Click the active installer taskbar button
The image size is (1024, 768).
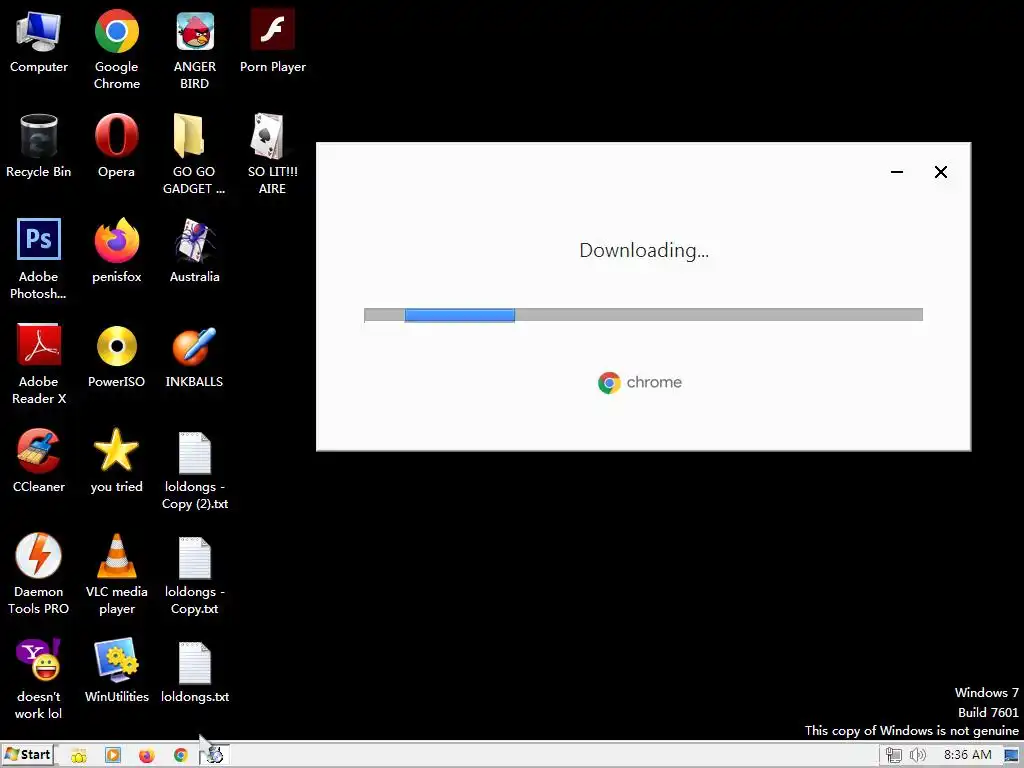coord(215,756)
